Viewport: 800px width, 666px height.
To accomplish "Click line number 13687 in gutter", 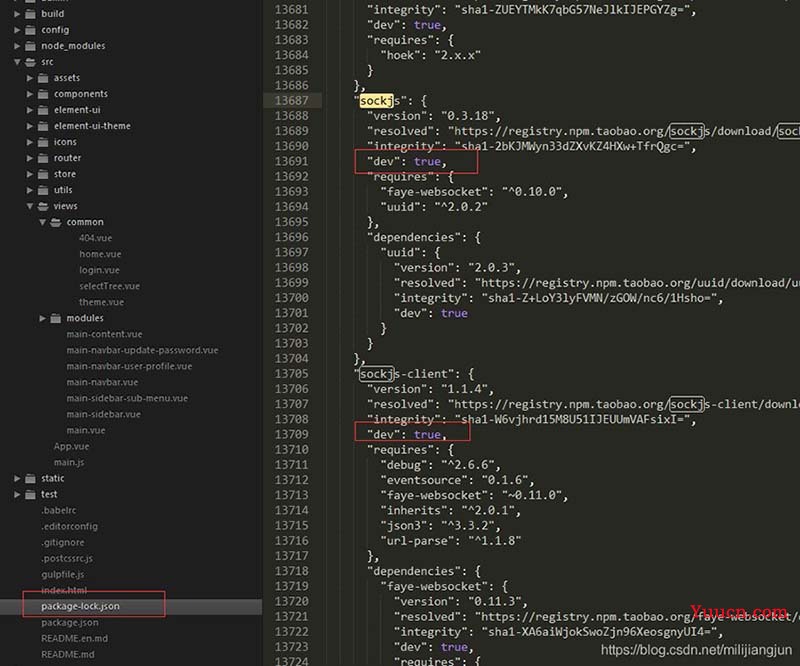I will (x=291, y=101).
